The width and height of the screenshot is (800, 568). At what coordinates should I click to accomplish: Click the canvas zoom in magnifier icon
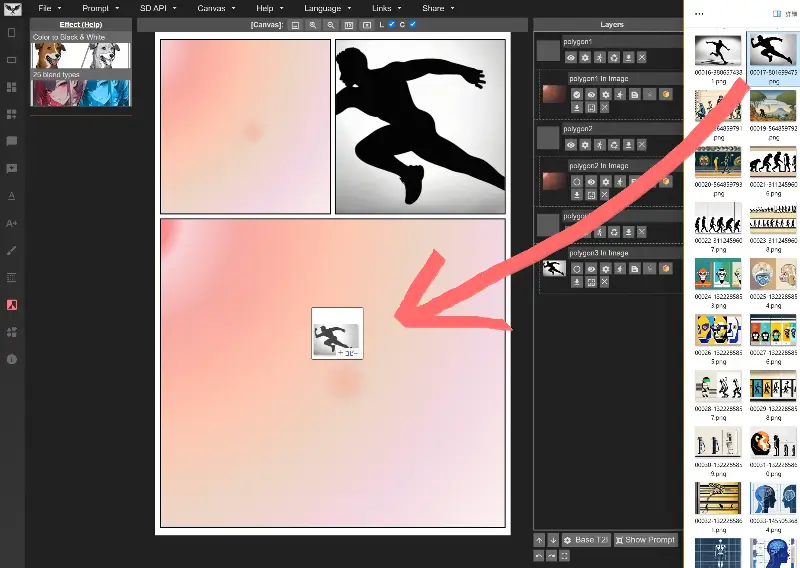click(x=313, y=24)
